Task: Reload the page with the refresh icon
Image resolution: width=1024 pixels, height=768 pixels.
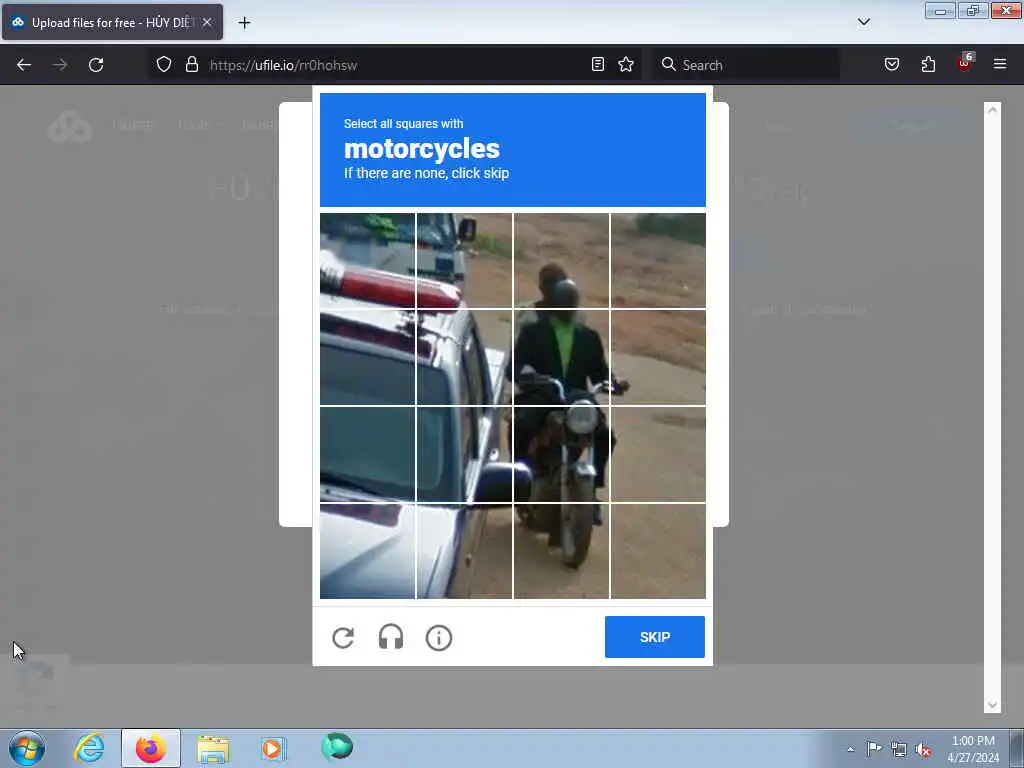Action: [x=96, y=65]
